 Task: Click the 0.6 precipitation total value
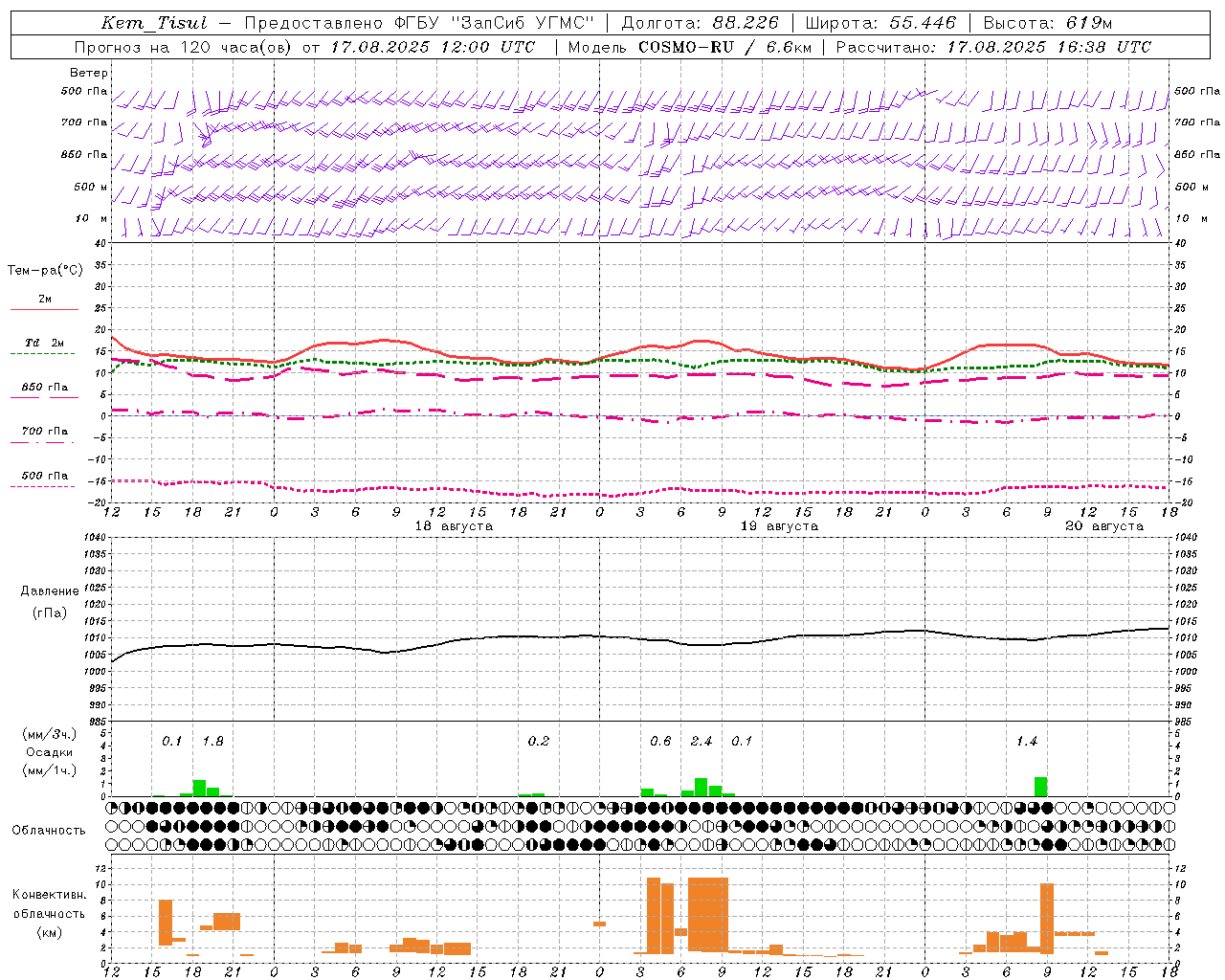point(660,742)
